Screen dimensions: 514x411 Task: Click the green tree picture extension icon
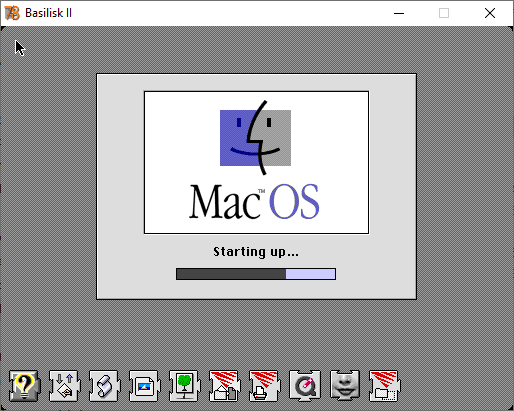tap(184, 386)
